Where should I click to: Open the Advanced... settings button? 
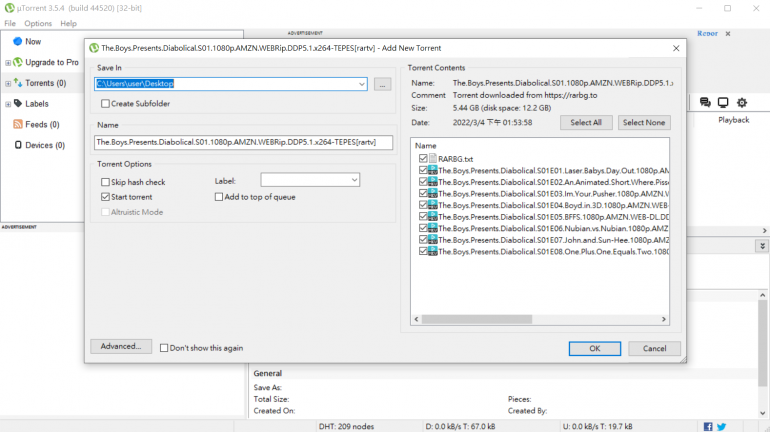121,346
